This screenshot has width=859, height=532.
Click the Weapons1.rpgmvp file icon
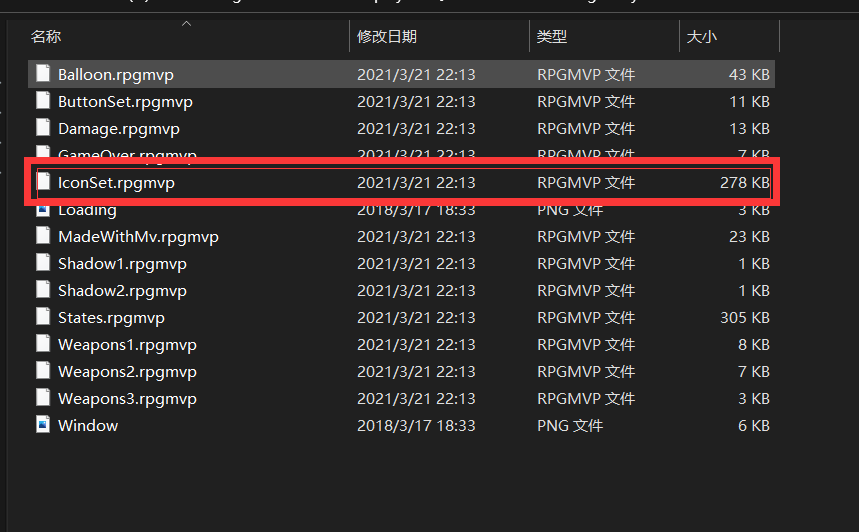coord(43,343)
